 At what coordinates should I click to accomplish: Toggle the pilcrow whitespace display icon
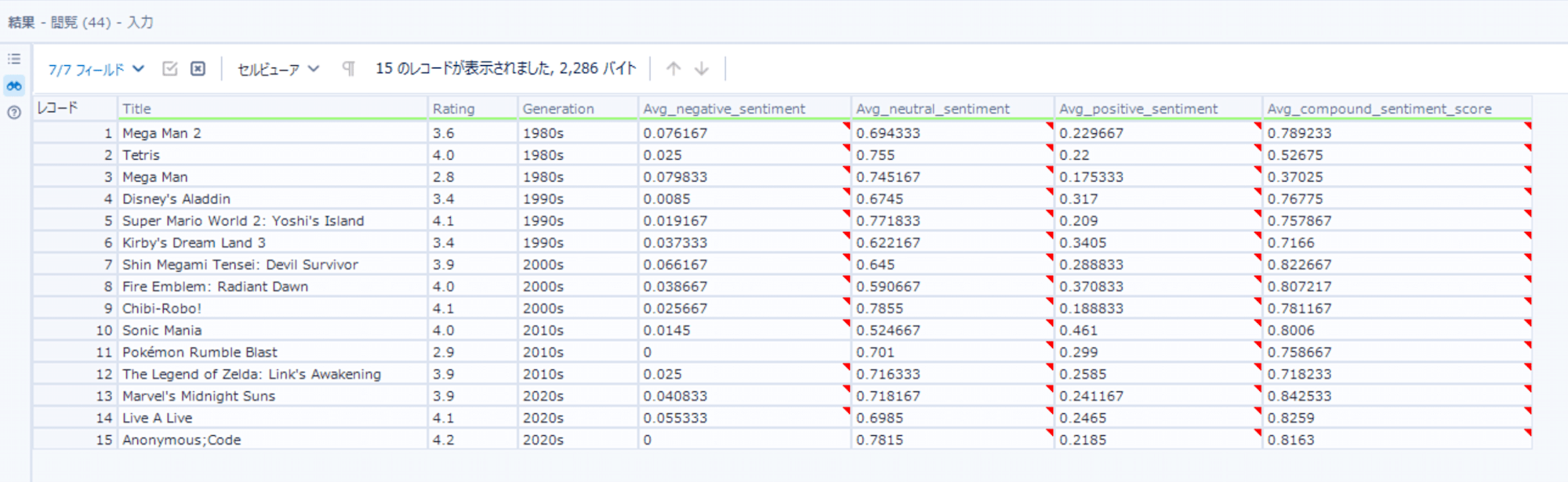tap(349, 69)
